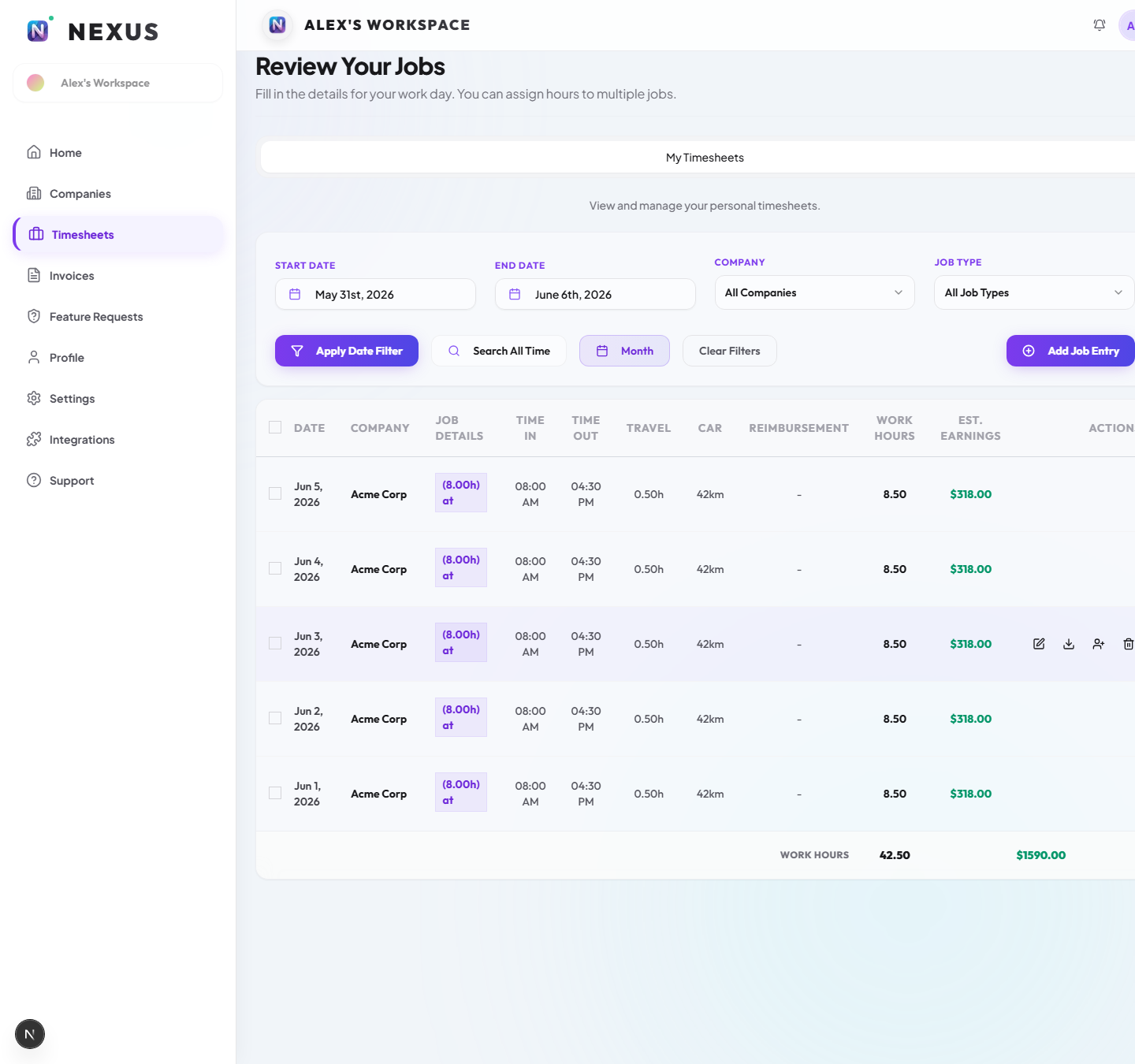Image resolution: width=1135 pixels, height=1064 pixels.
Task: Click total work hours 42.50
Action: pyautogui.click(x=895, y=855)
